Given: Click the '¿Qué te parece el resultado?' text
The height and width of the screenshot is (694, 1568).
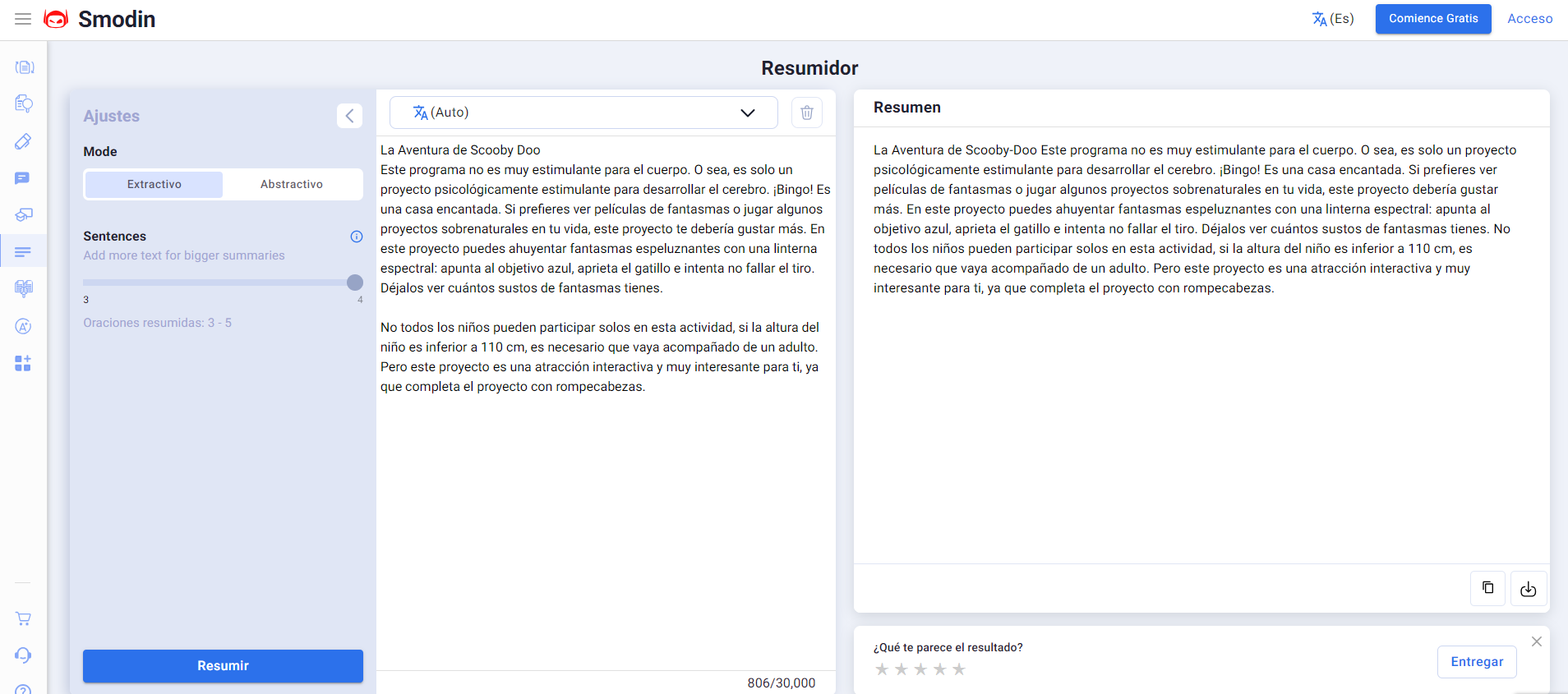Looking at the screenshot, I should pos(948,647).
